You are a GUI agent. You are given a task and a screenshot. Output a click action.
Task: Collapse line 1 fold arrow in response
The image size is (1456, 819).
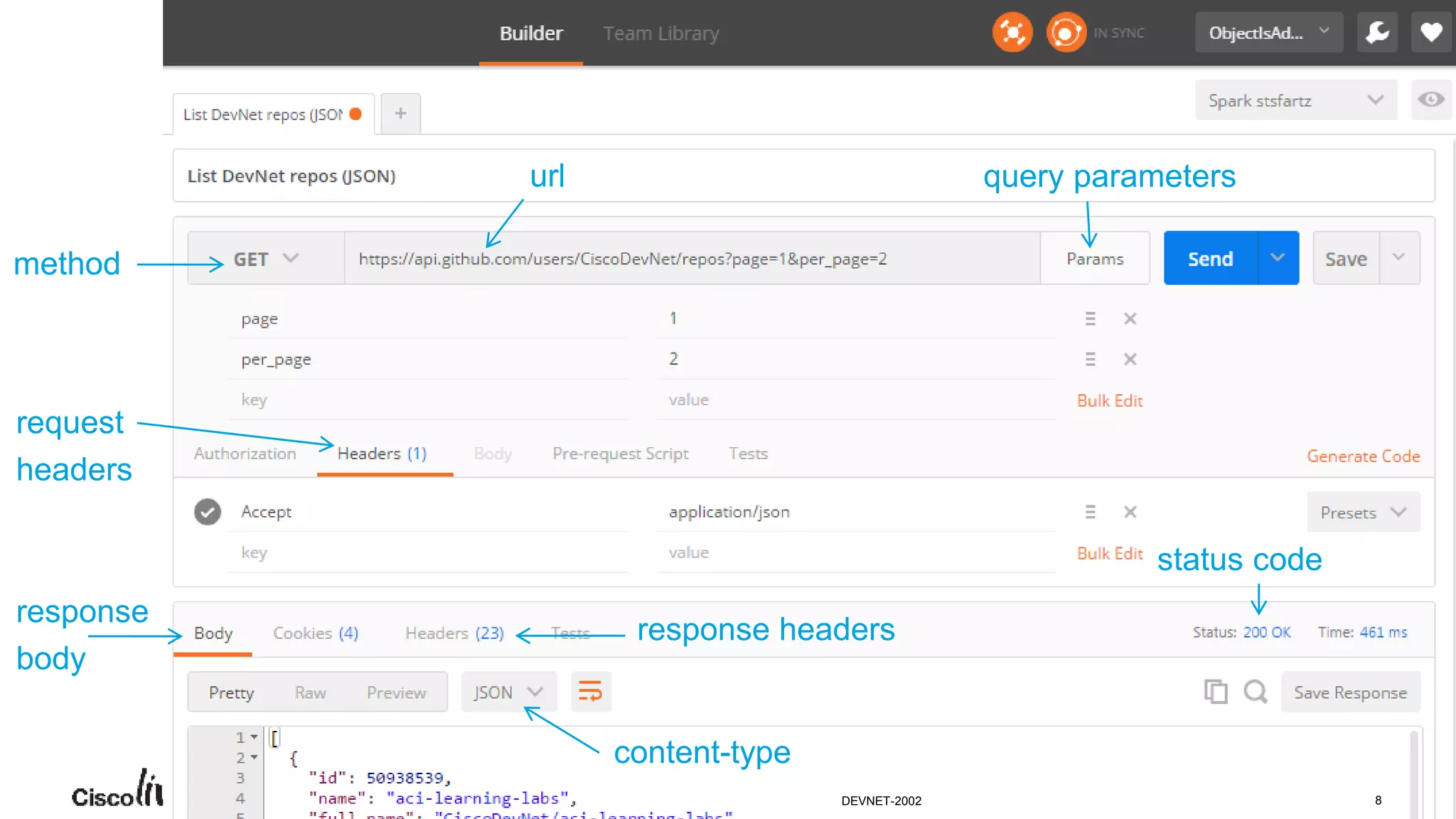(x=254, y=737)
